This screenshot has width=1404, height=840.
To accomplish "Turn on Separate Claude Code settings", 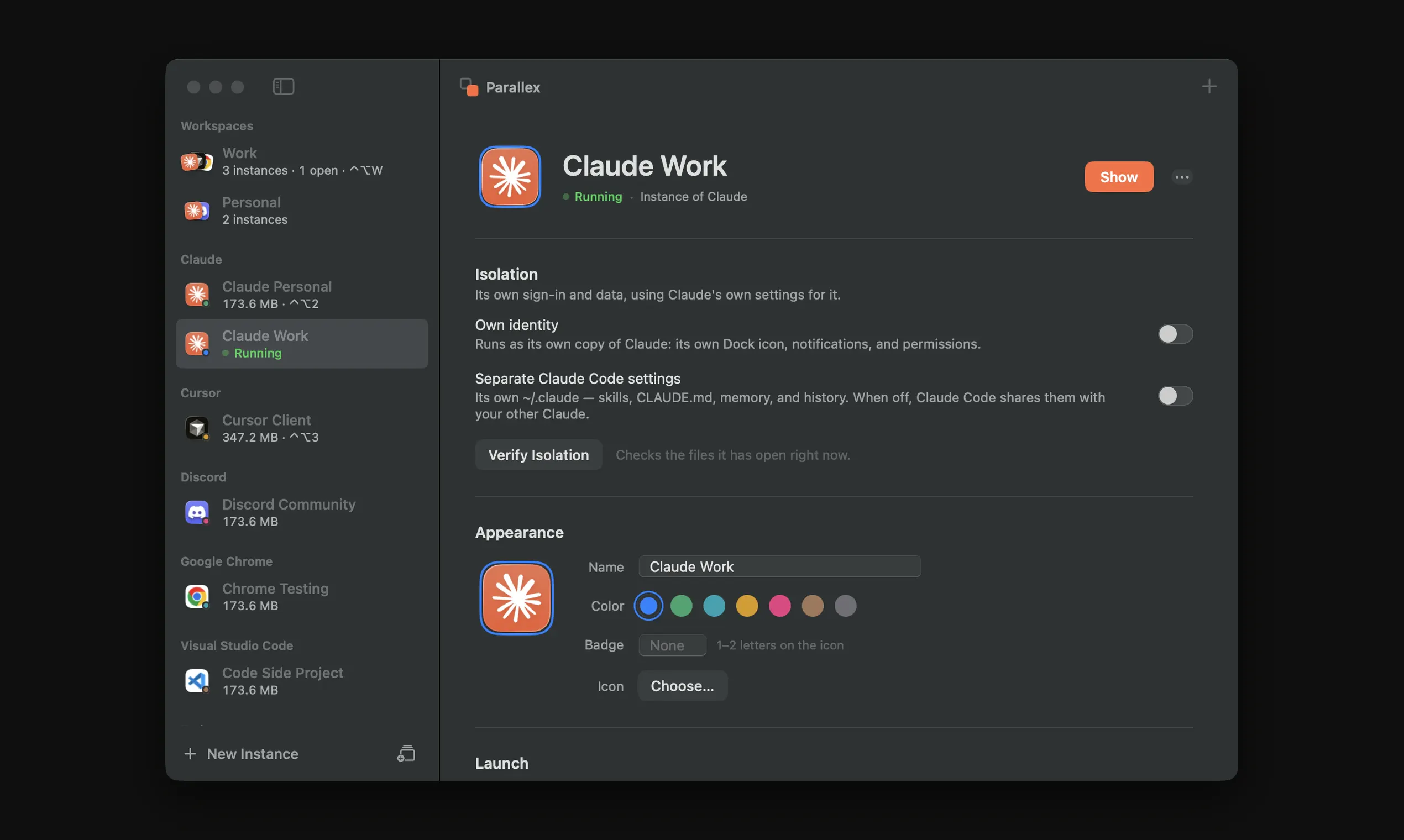I will click(1175, 396).
